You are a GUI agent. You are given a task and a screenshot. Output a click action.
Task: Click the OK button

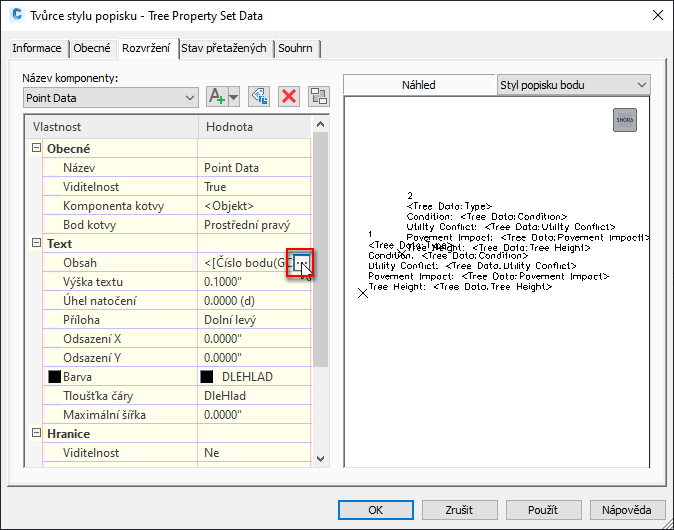coord(376,510)
